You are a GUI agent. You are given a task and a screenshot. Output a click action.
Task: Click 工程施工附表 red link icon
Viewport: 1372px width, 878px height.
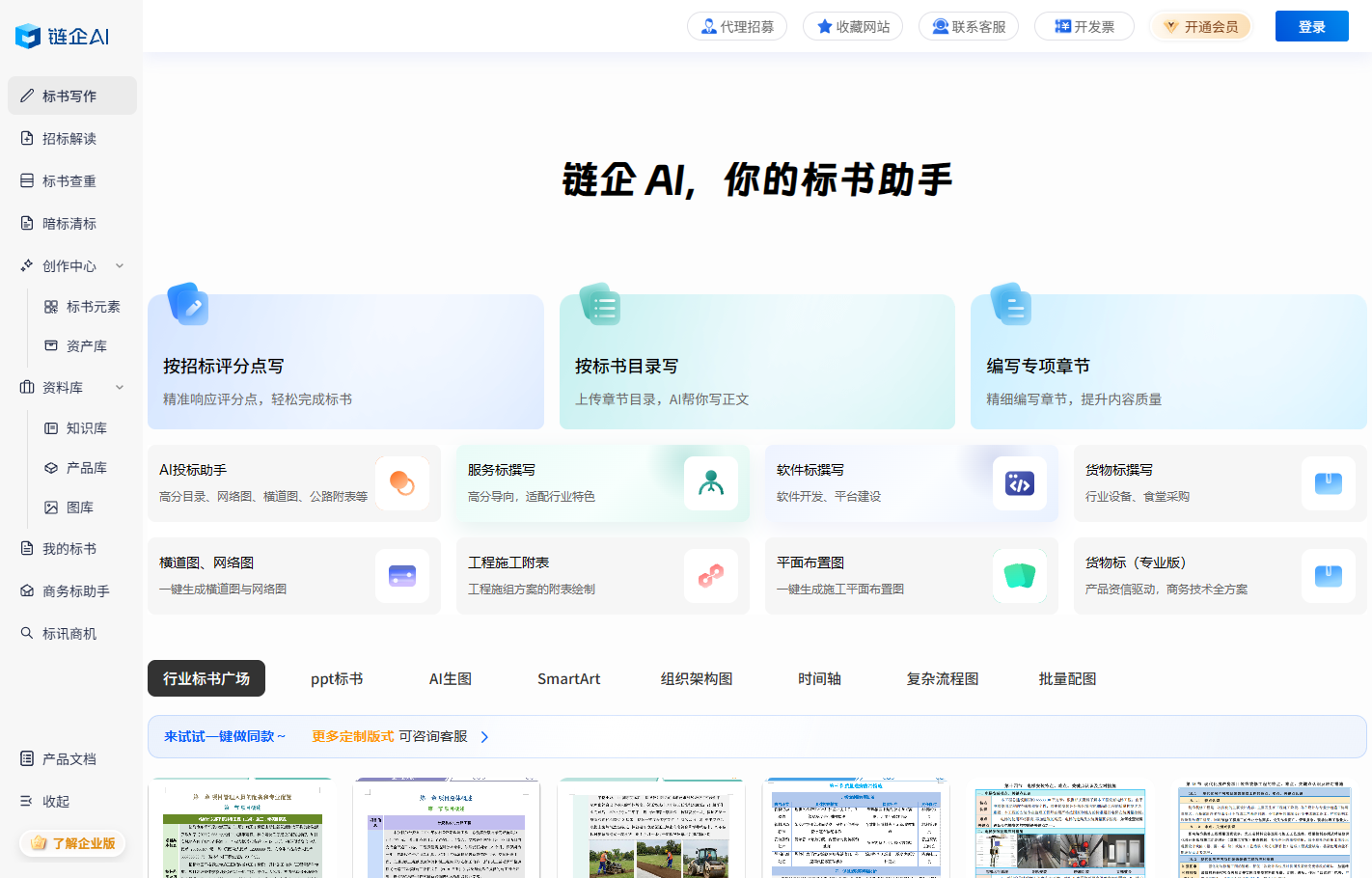point(711,576)
